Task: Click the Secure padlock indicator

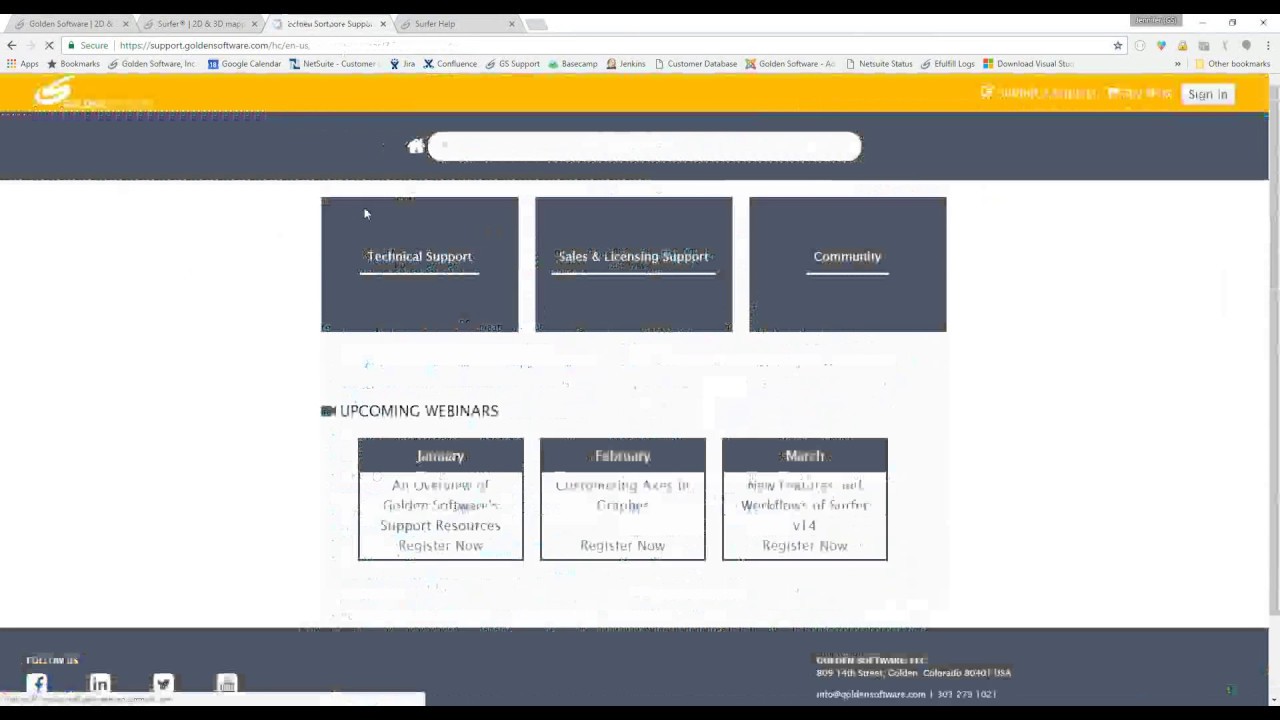Action: (x=87, y=45)
